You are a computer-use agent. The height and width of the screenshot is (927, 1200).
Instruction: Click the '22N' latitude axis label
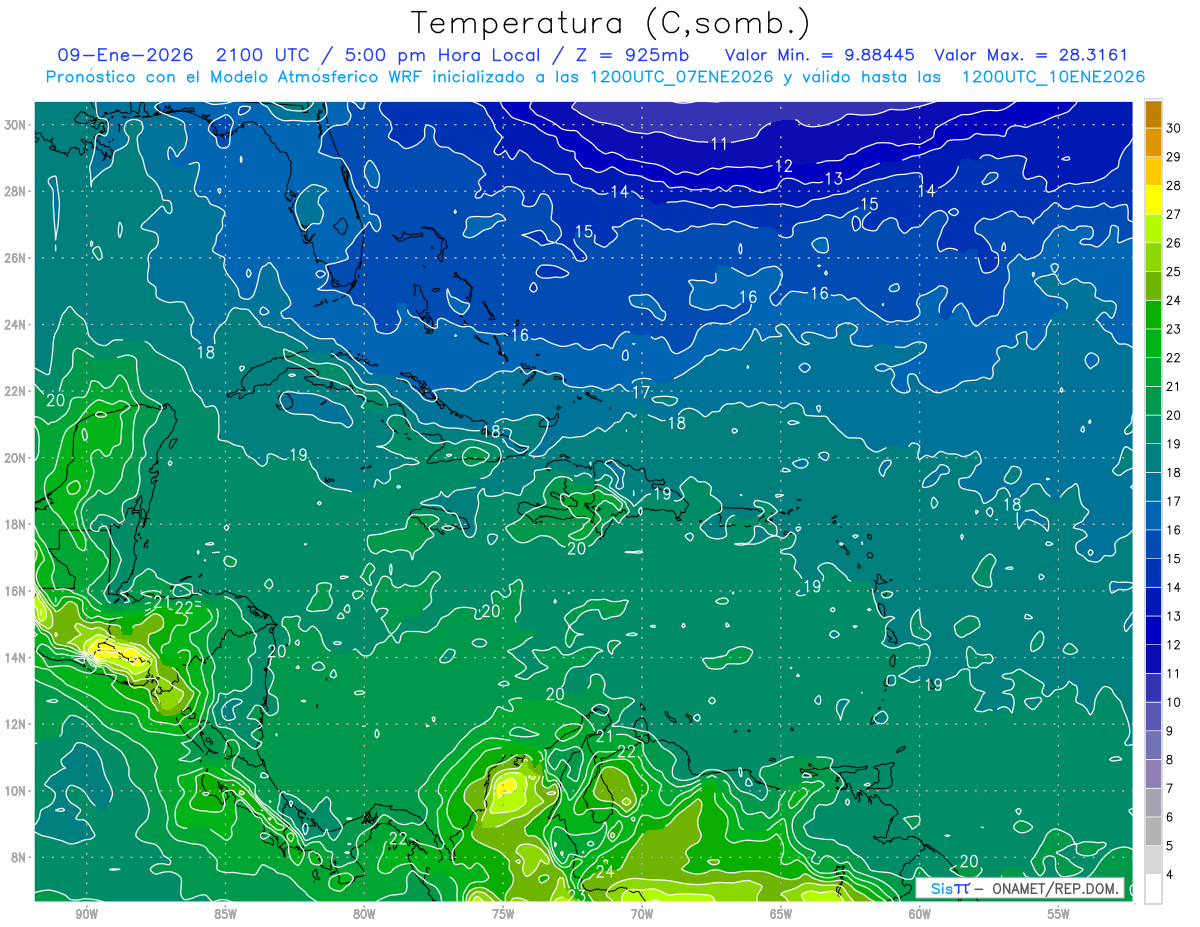pos(14,391)
